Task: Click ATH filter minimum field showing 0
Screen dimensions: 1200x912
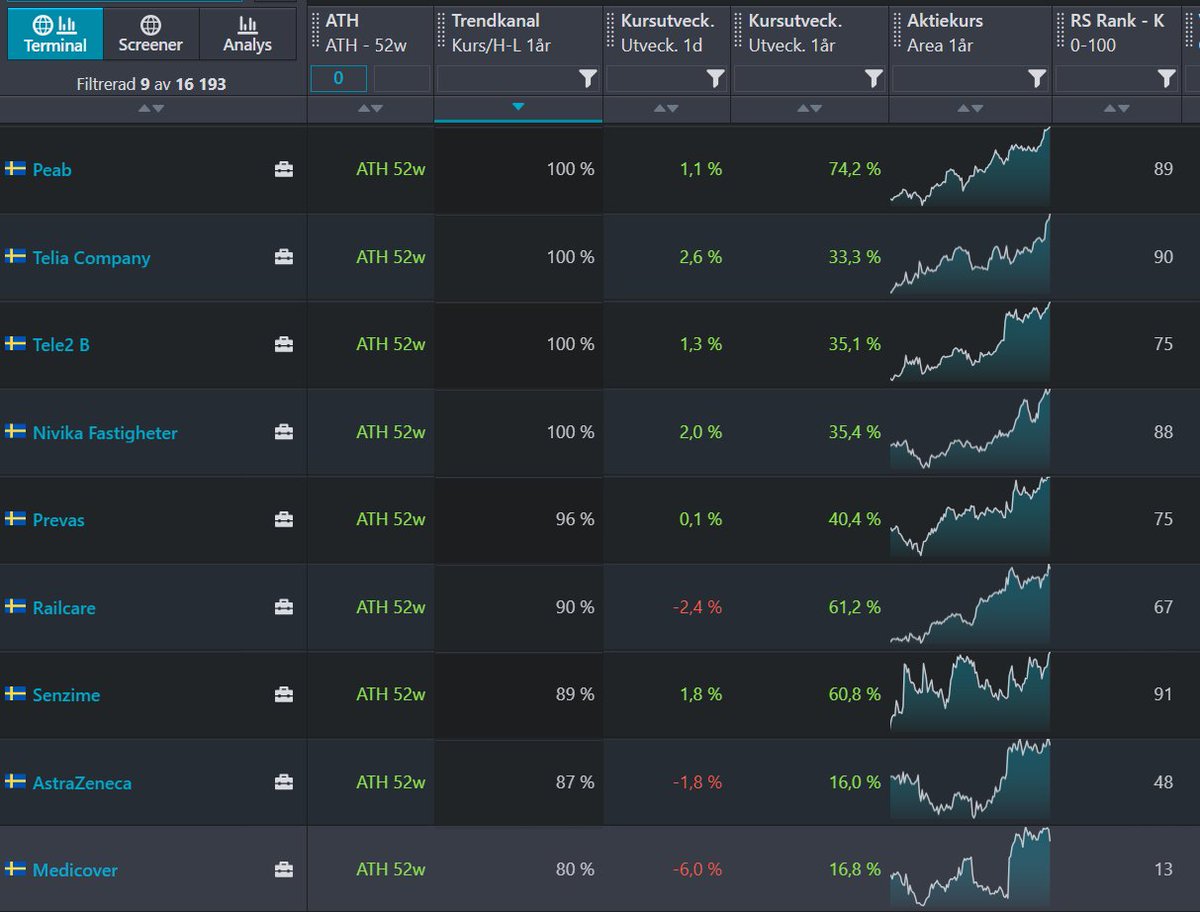Action: [338, 79]
